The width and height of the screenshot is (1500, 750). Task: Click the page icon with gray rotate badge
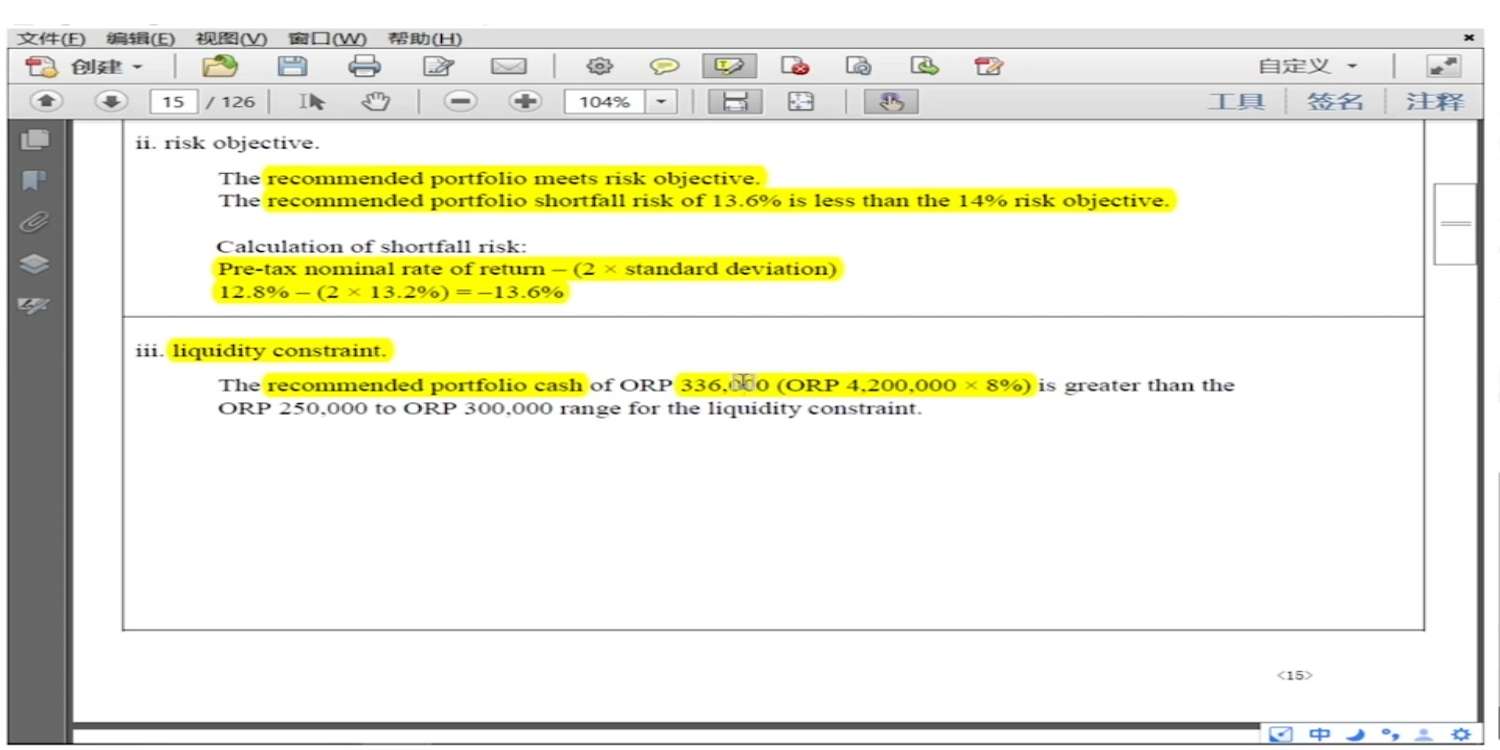pos(859,67)
